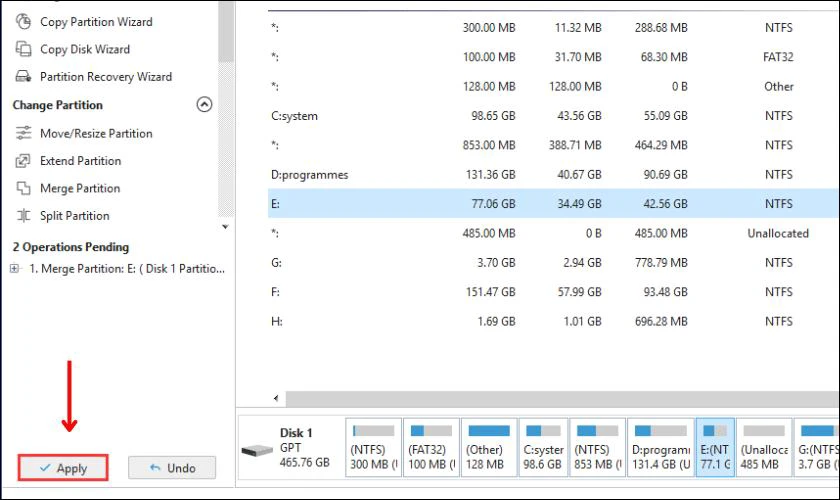Click C:system 98.6 GB block in disk map
Image resolution: width=840 pixels, height=500 pixels.
pyautogui.click(x=543, y=447)
